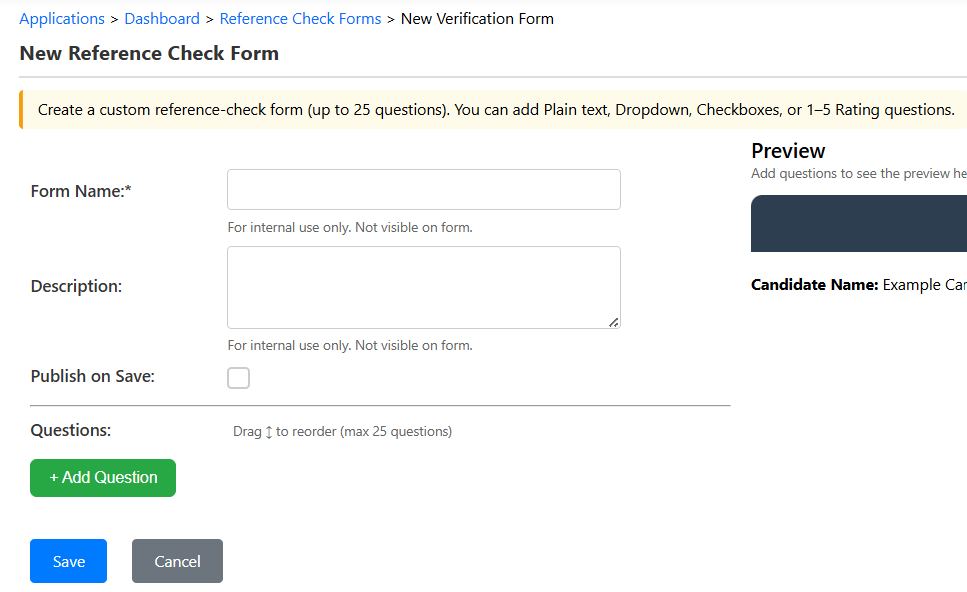Click the New Reference Check Form page title
Viewport: 967px width, 592px height.
[148, 53]
